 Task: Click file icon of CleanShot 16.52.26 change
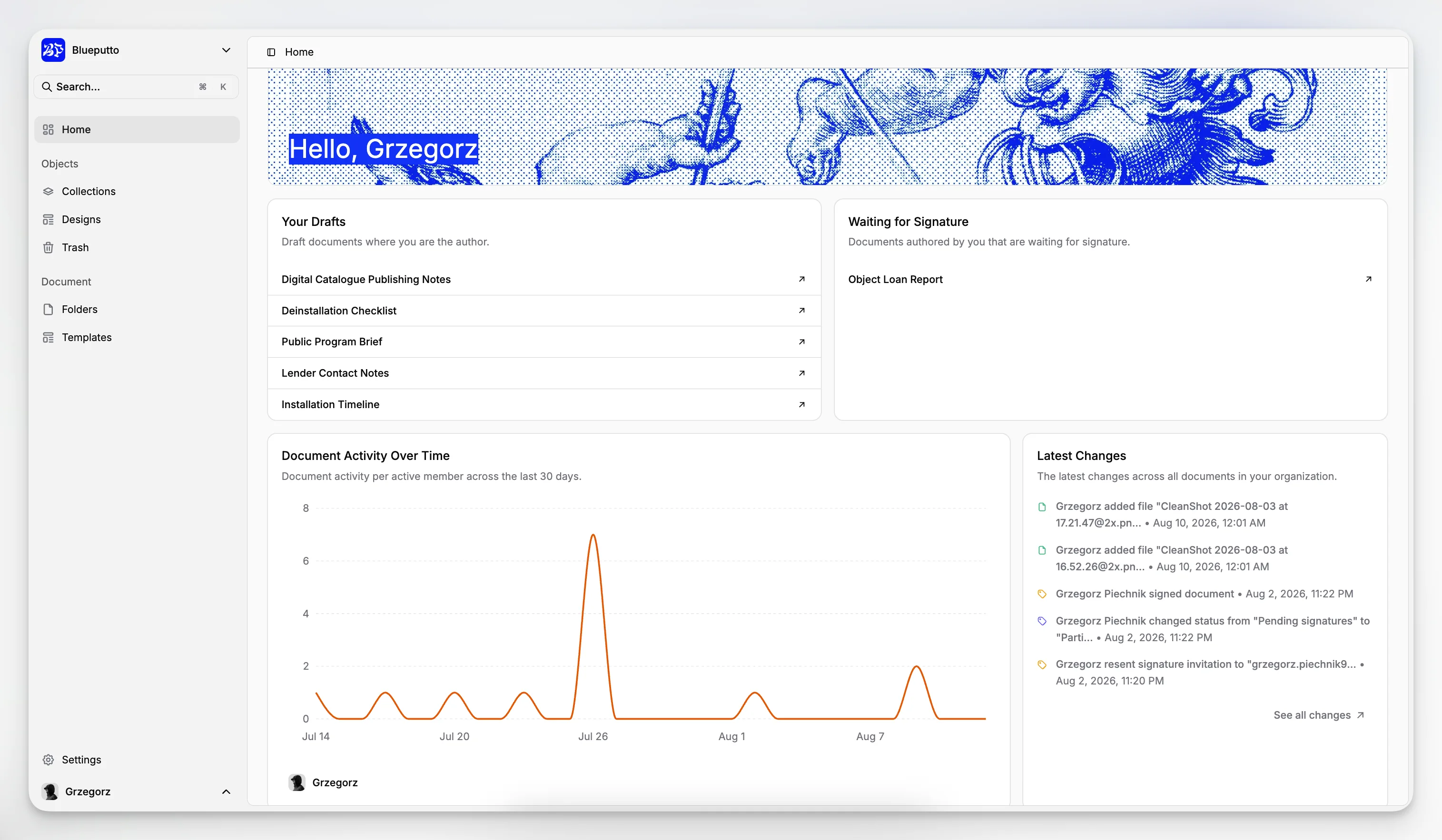(x=1042, y=550)
